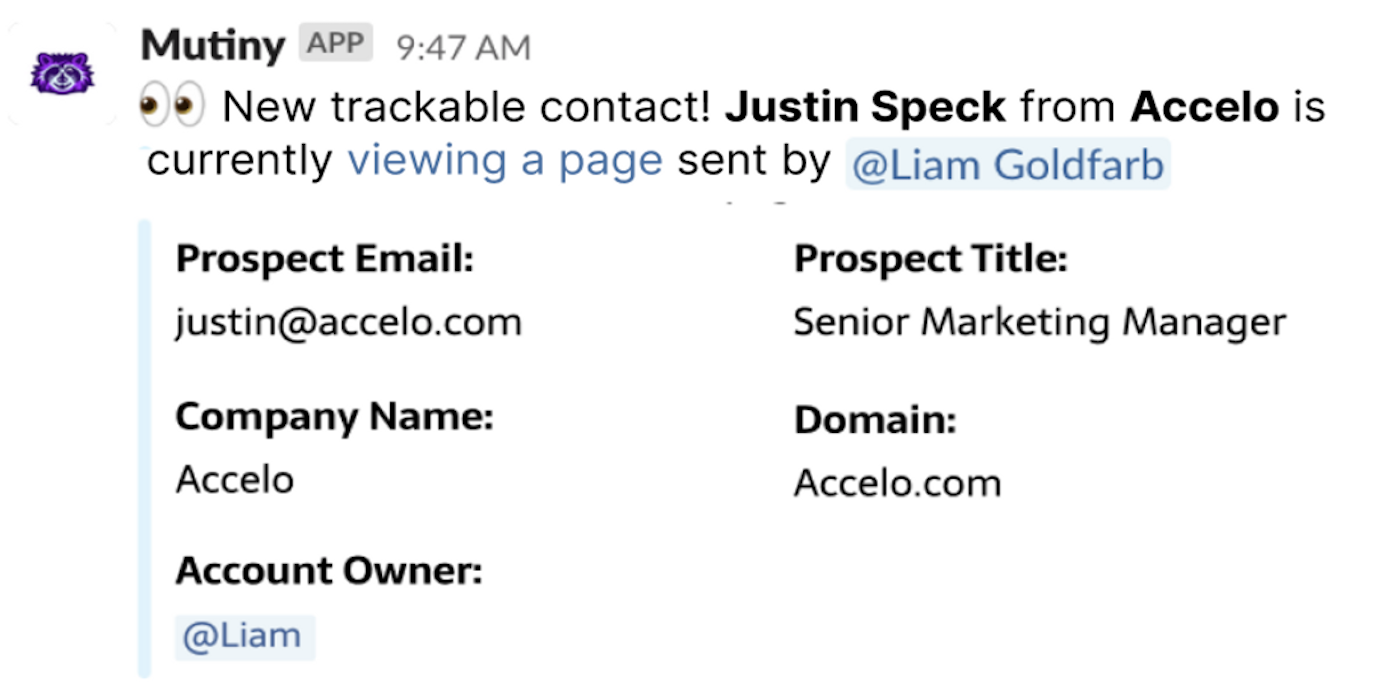The width and height of the screenshot is (1376, 700).
Task: Click the Prospect Email field label
Action: click(324, 260)
